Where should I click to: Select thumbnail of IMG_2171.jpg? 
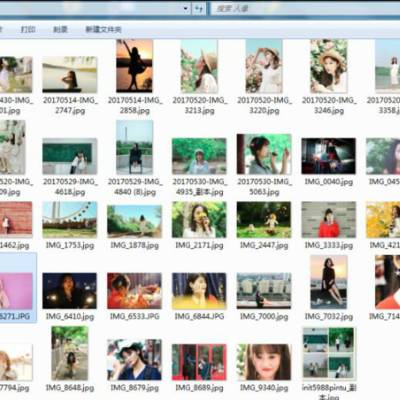[x=199, y=219]
